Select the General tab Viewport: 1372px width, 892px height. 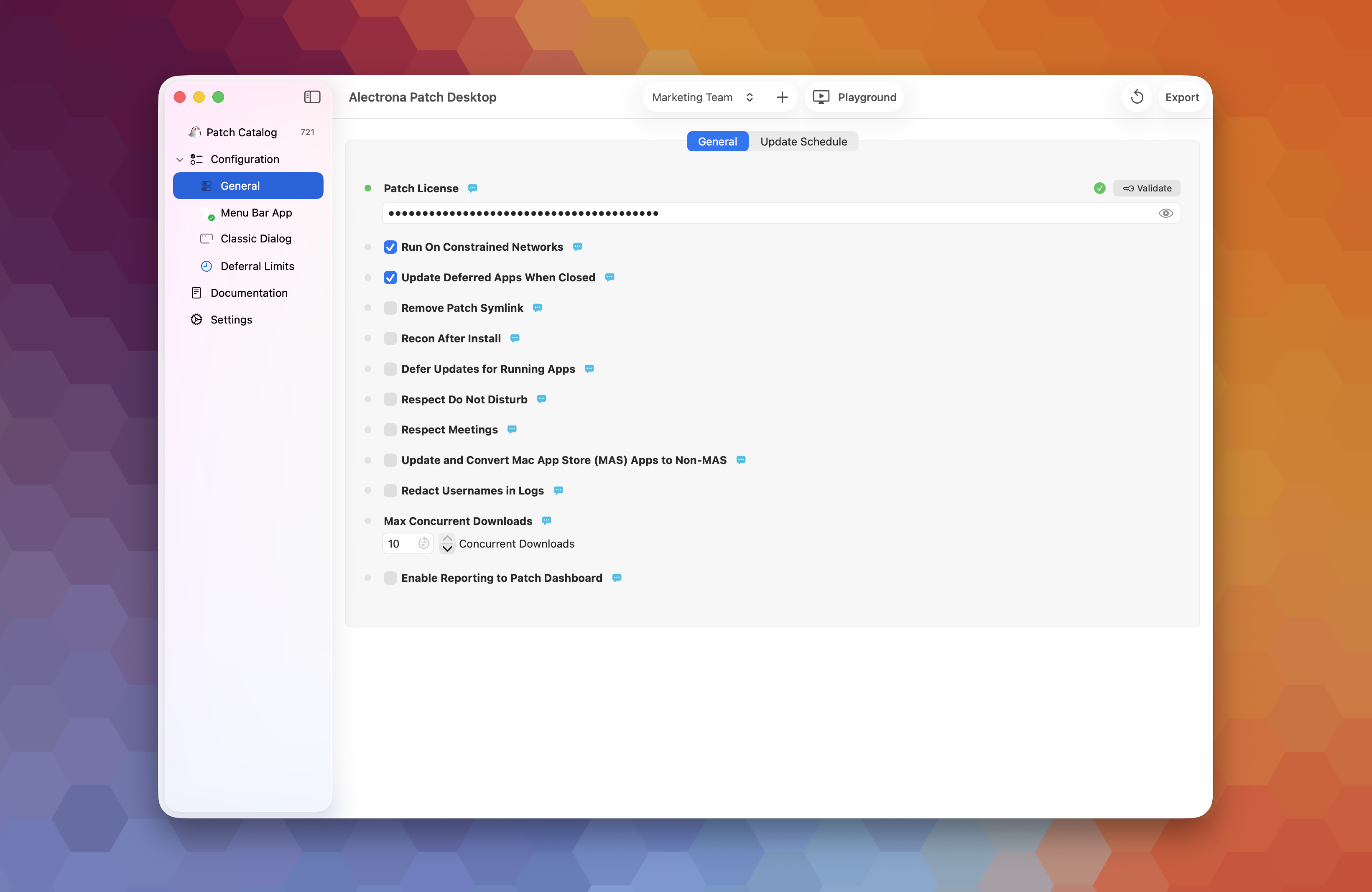click(717, 141)
